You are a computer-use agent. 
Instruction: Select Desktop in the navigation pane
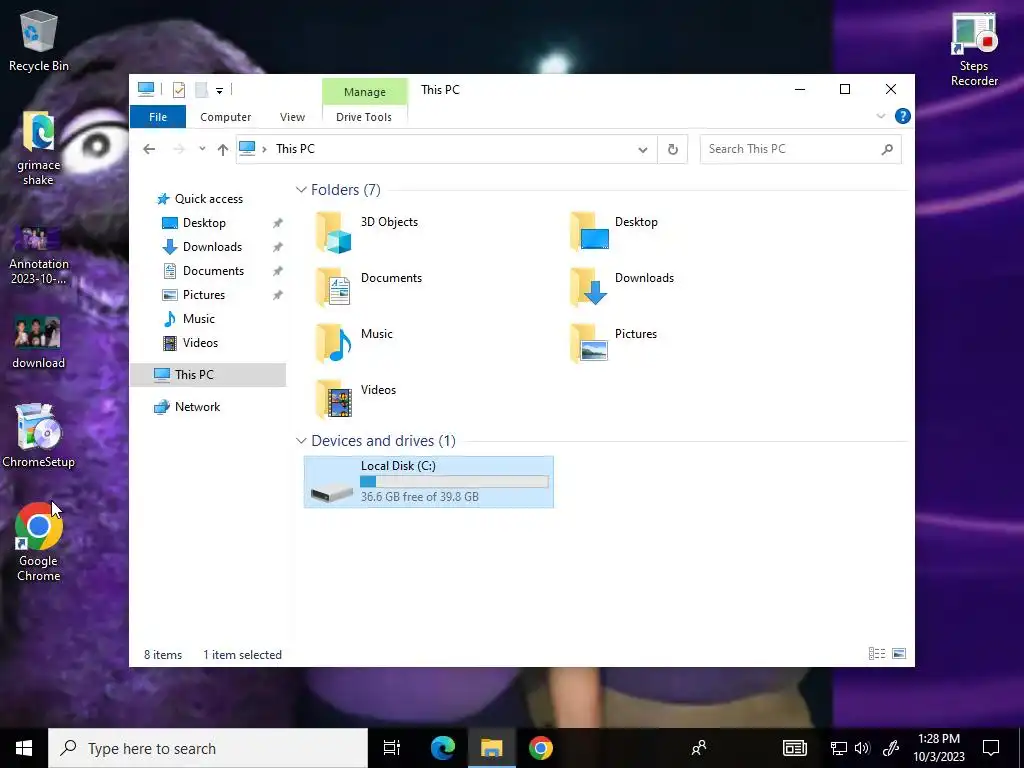click(193, 223)
